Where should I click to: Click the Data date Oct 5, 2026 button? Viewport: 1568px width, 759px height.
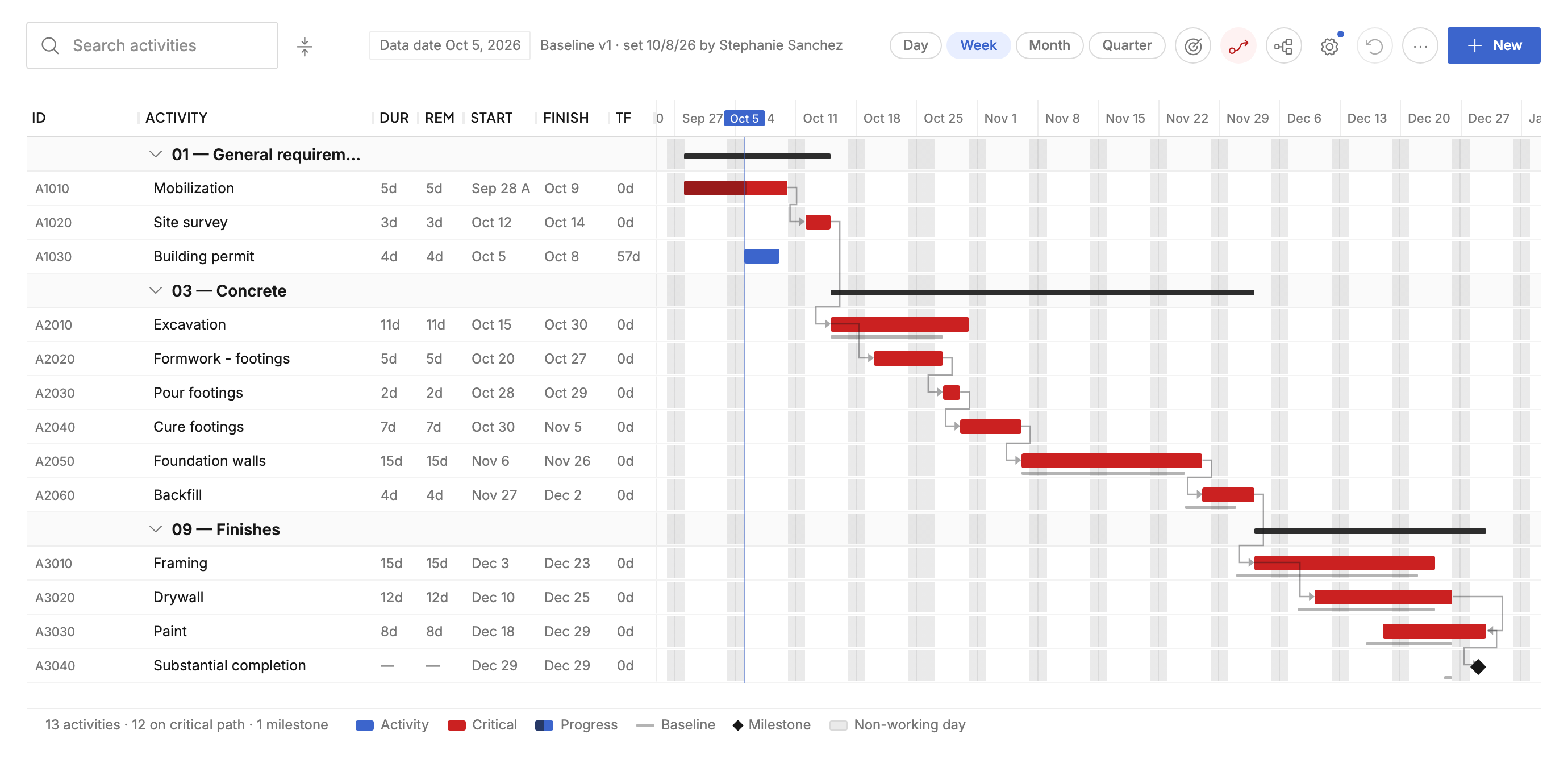450,45
